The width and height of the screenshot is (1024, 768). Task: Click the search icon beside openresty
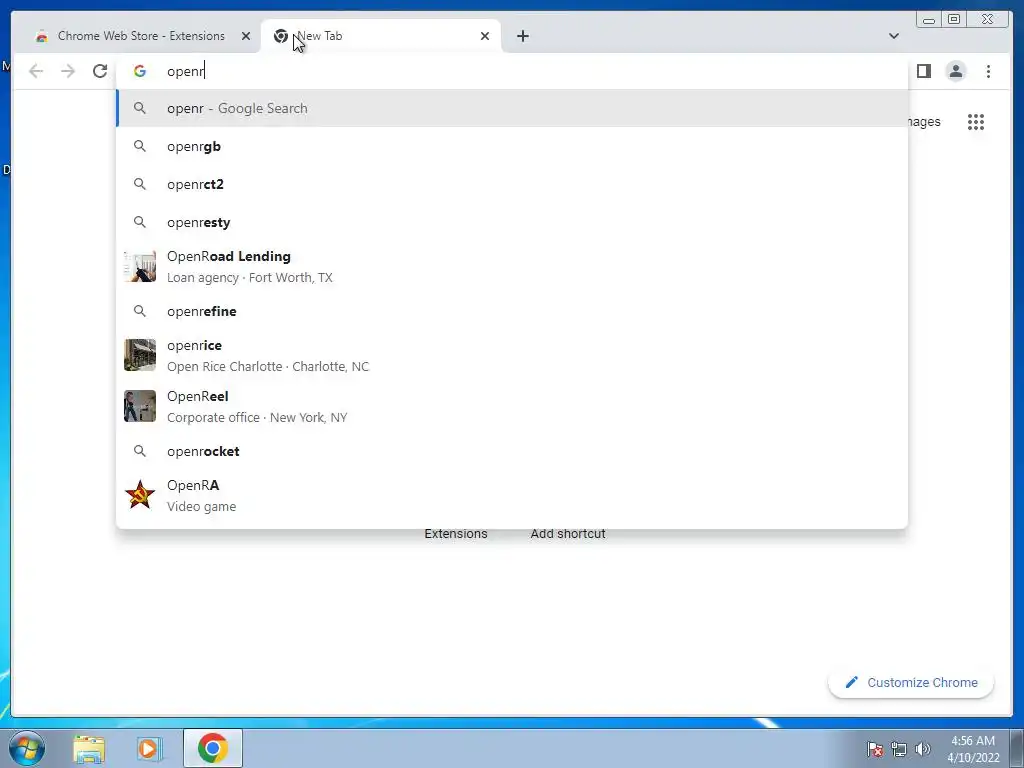(x=140, y=222)
